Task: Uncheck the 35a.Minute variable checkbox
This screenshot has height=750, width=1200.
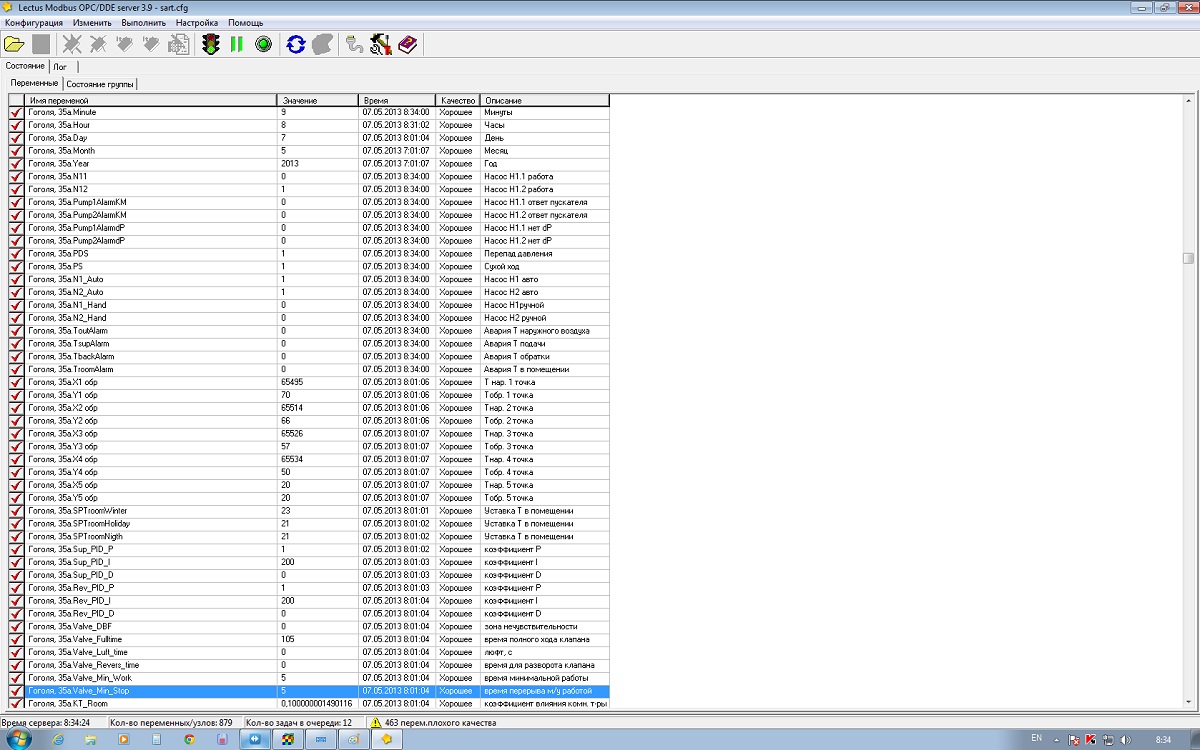Action: [x=16, y=113]
